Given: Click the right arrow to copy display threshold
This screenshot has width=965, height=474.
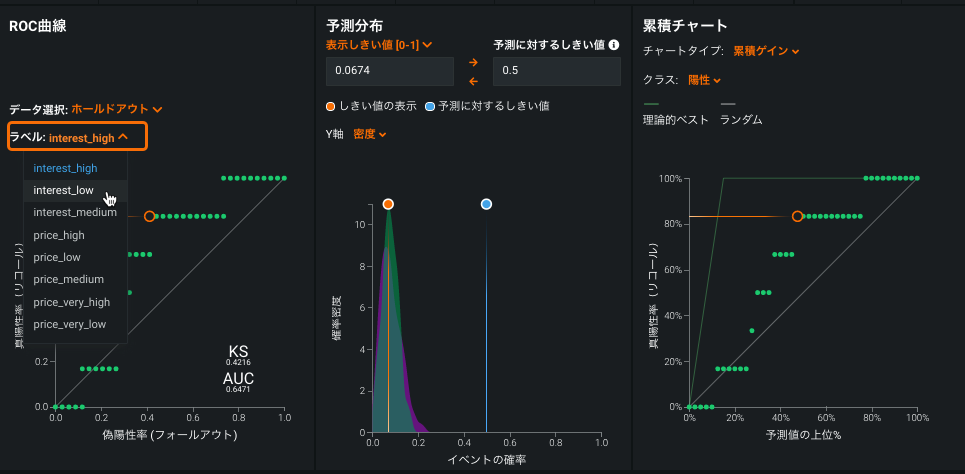Looking at the screenshot, I should [x=473, y=62].
